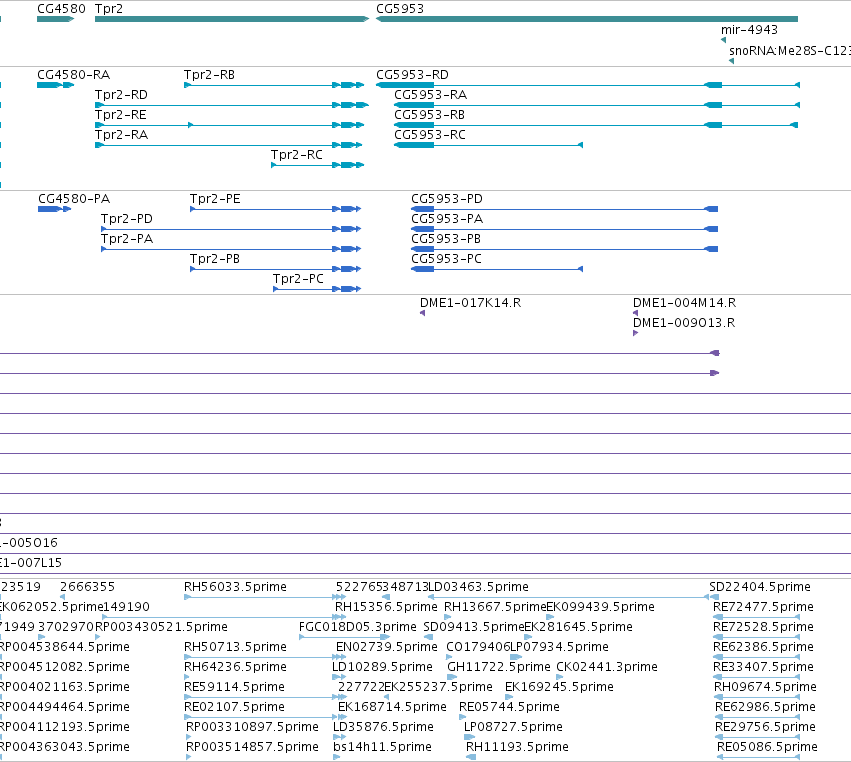Click EST CK02441.3prime
This screenshot has width=851, height=762.
607,667
